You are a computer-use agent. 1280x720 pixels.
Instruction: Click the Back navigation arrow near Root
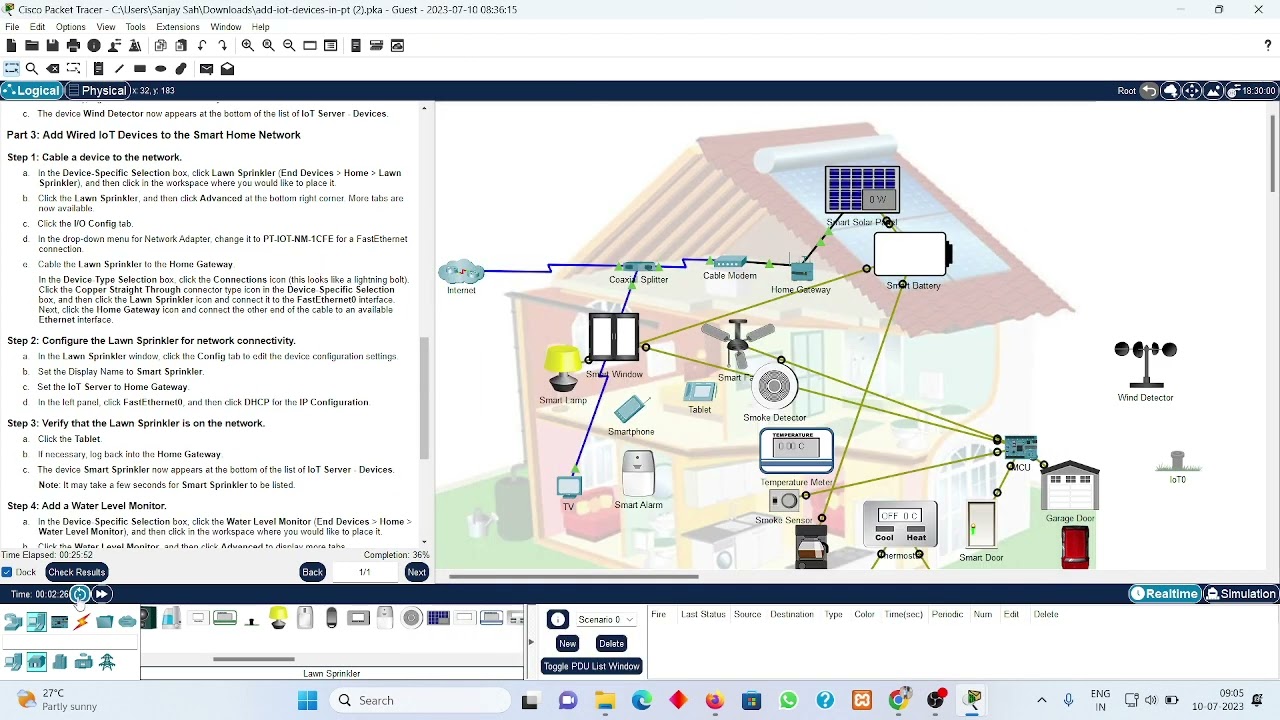[x=1150, y=91]
